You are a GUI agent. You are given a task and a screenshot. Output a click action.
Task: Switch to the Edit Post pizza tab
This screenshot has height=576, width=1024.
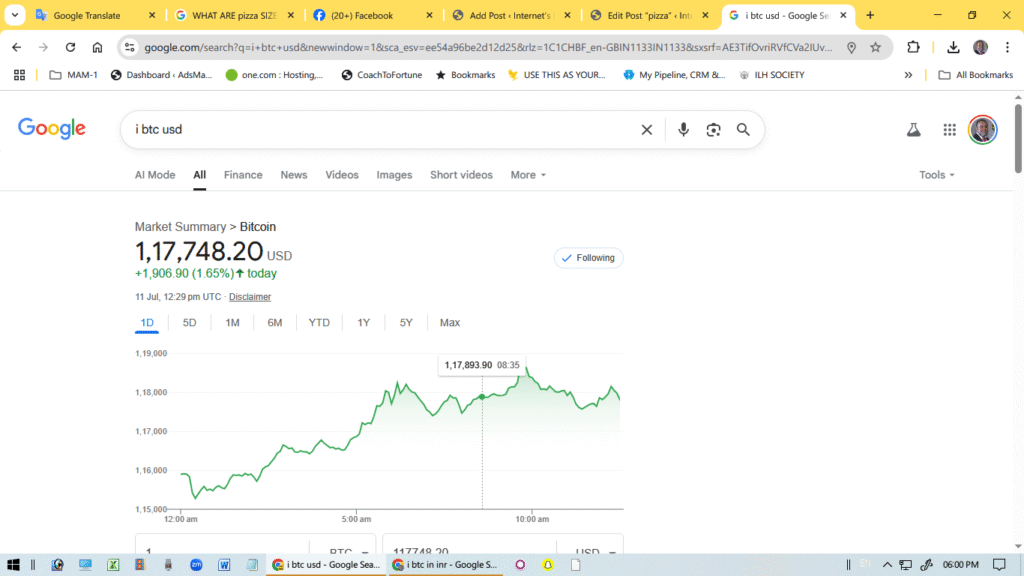coord(648,15)
